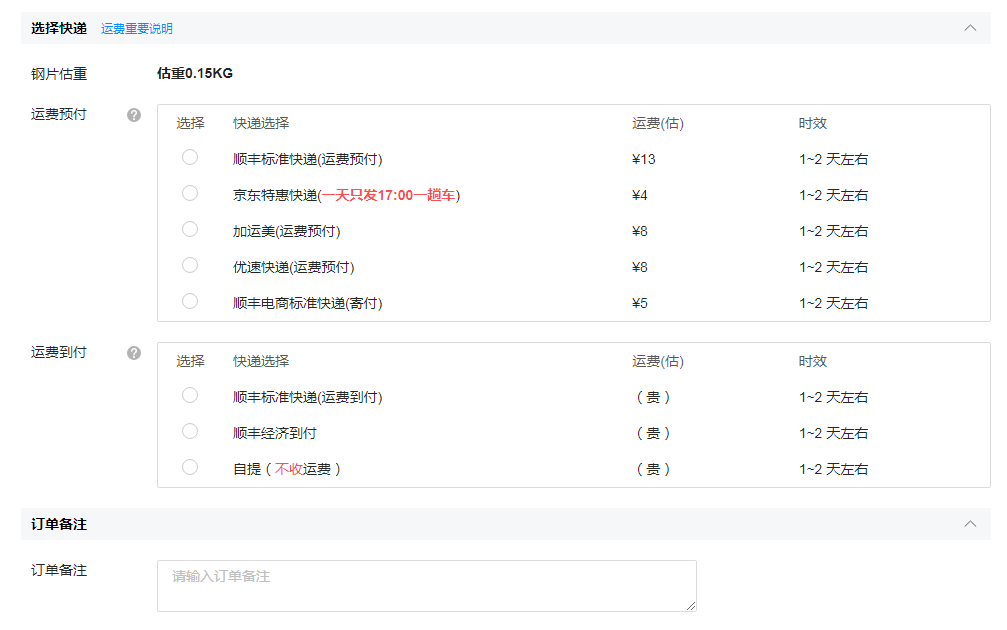This screenshot has height=630, width=1007.
Task: Click (贵) fee in 顺丰经济到付 row
Action: (653, 433)
